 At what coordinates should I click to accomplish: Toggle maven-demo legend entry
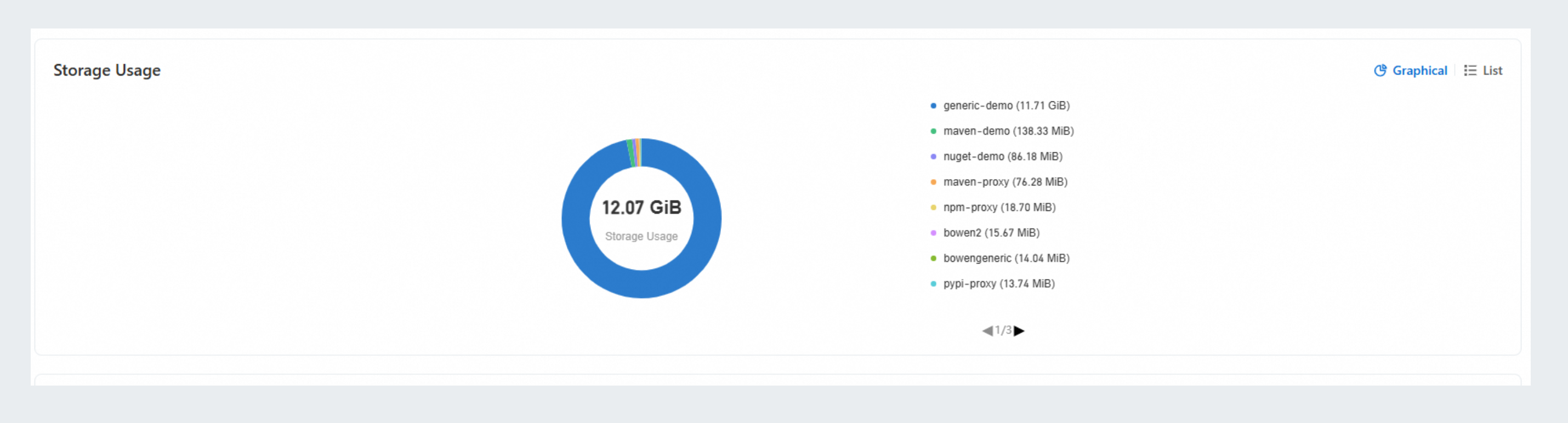coord(1008,131)
